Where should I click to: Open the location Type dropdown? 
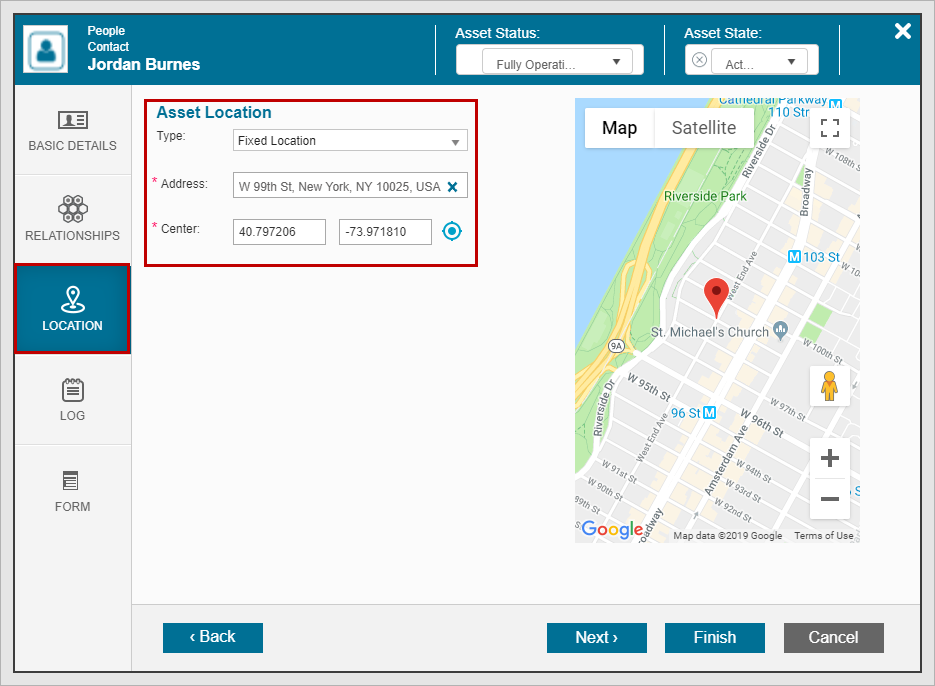(x=350, y=141)
